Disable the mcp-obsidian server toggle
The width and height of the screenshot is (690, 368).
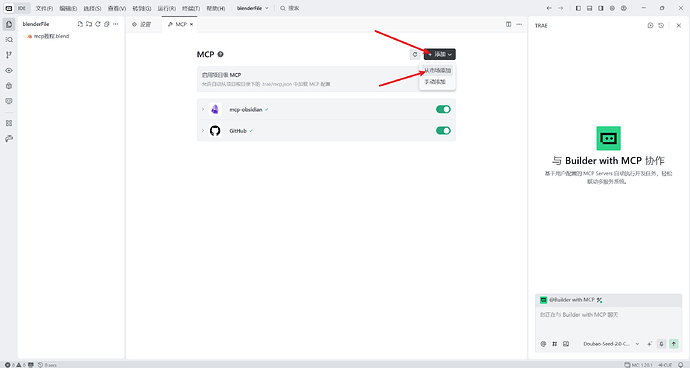click(443, 109)
